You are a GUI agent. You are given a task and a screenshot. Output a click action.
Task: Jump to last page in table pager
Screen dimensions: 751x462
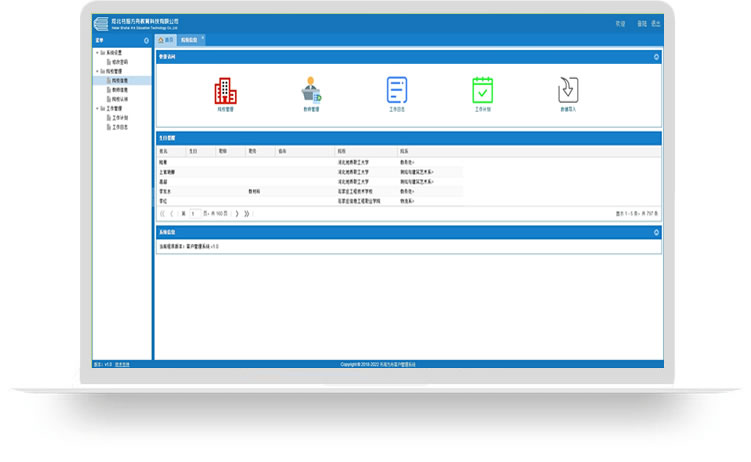coord(247,213)
